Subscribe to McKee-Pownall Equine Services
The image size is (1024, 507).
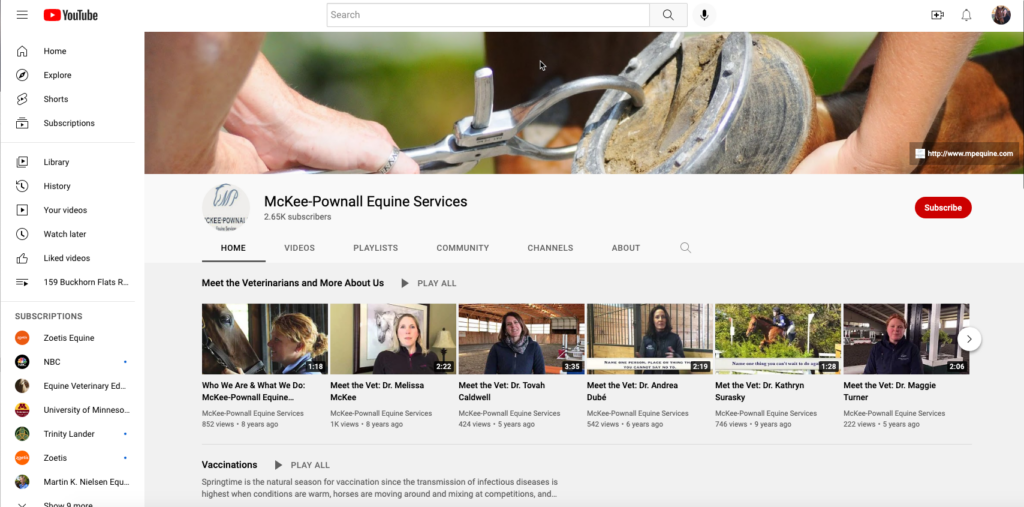coord(942,208)
